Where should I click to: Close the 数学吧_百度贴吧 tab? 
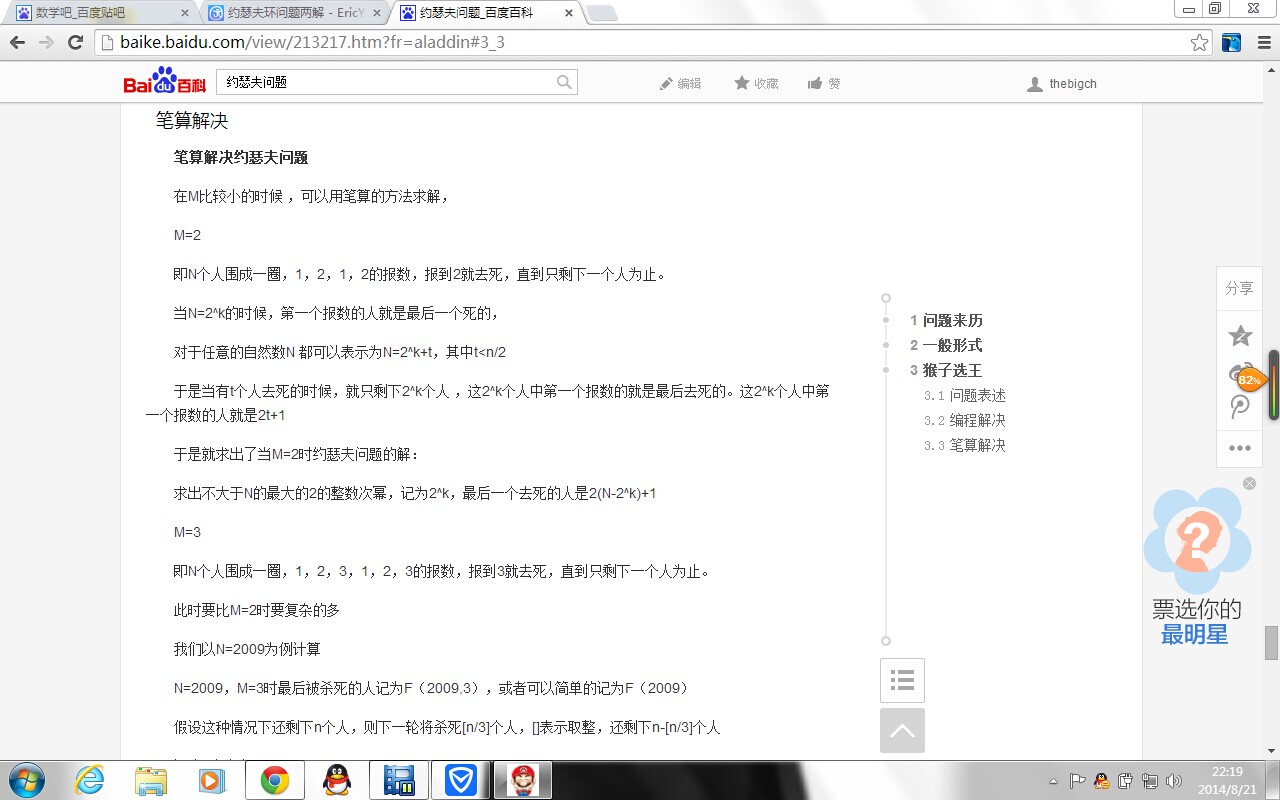(x=184, y=13)
